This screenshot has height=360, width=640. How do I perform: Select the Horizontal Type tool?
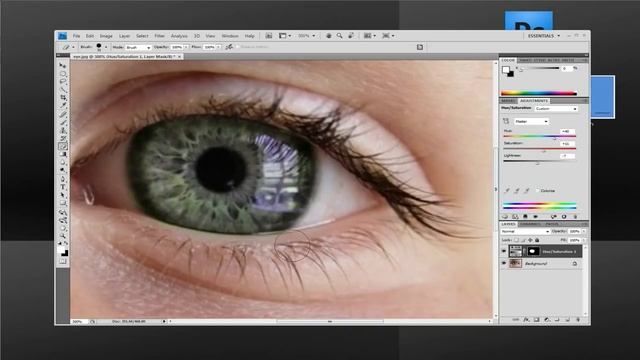pos(63,187)
